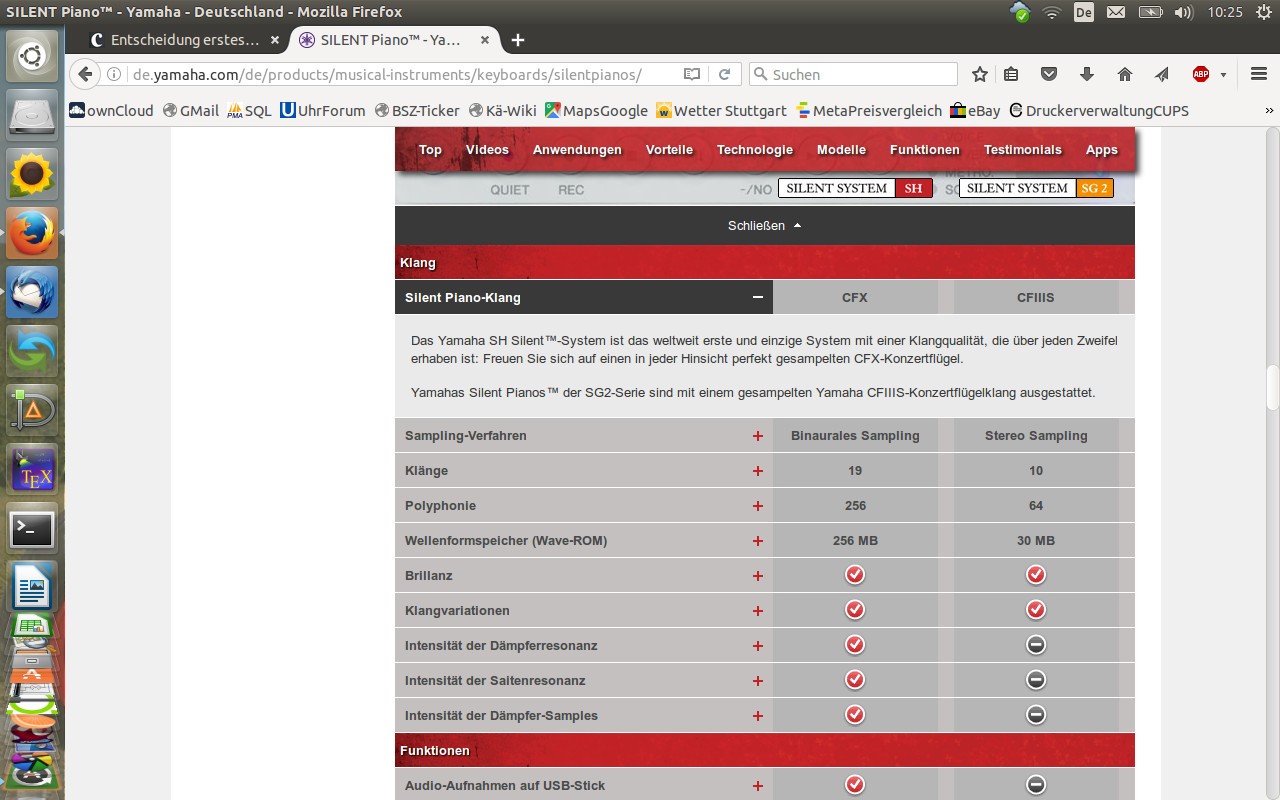Show bookmarks list icon in toolbar
Screen dimensions: 1280x800
click(x=1011, y=74)
